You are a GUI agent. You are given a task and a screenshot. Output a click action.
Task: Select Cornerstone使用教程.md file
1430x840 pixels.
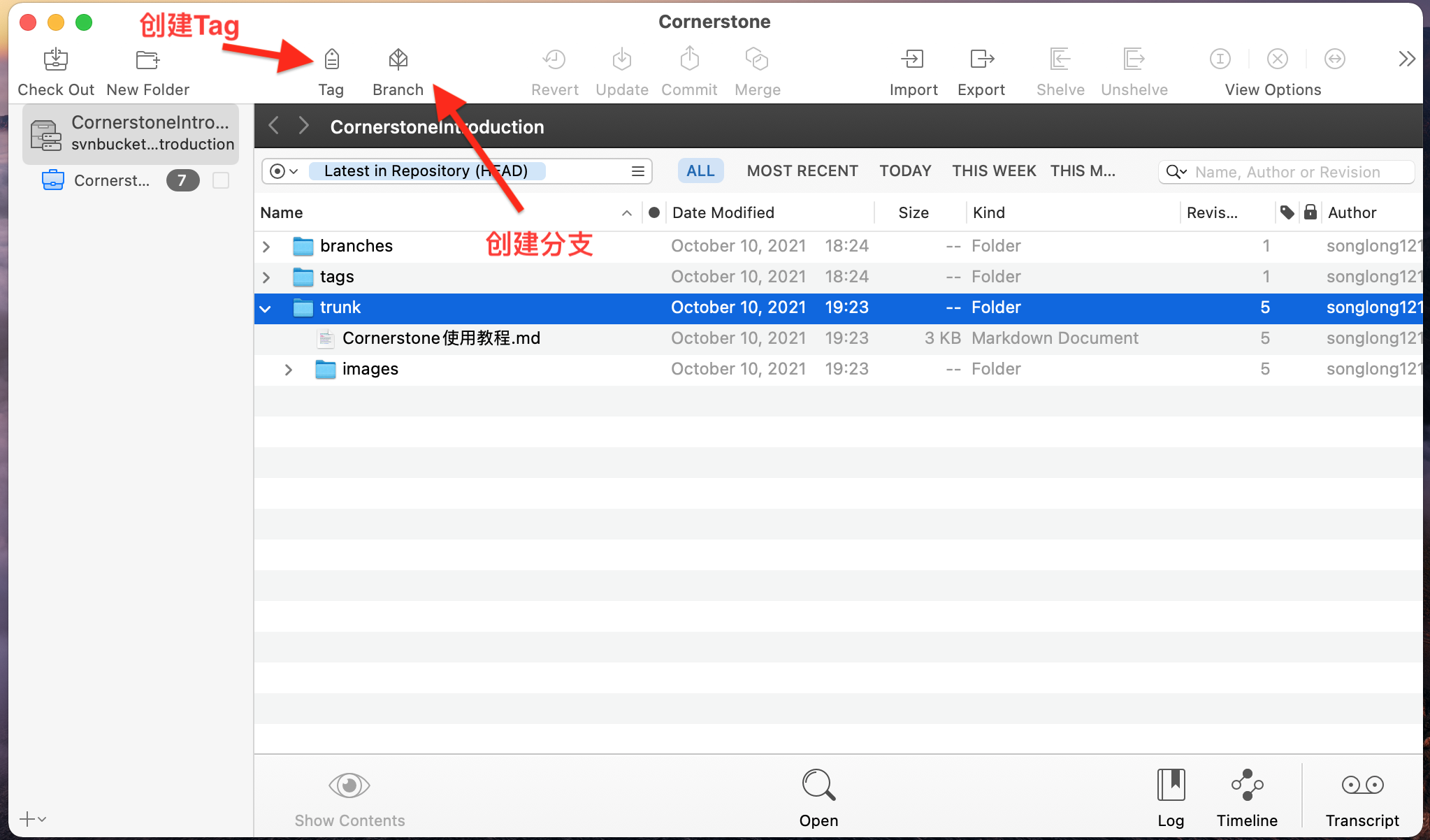839,339
